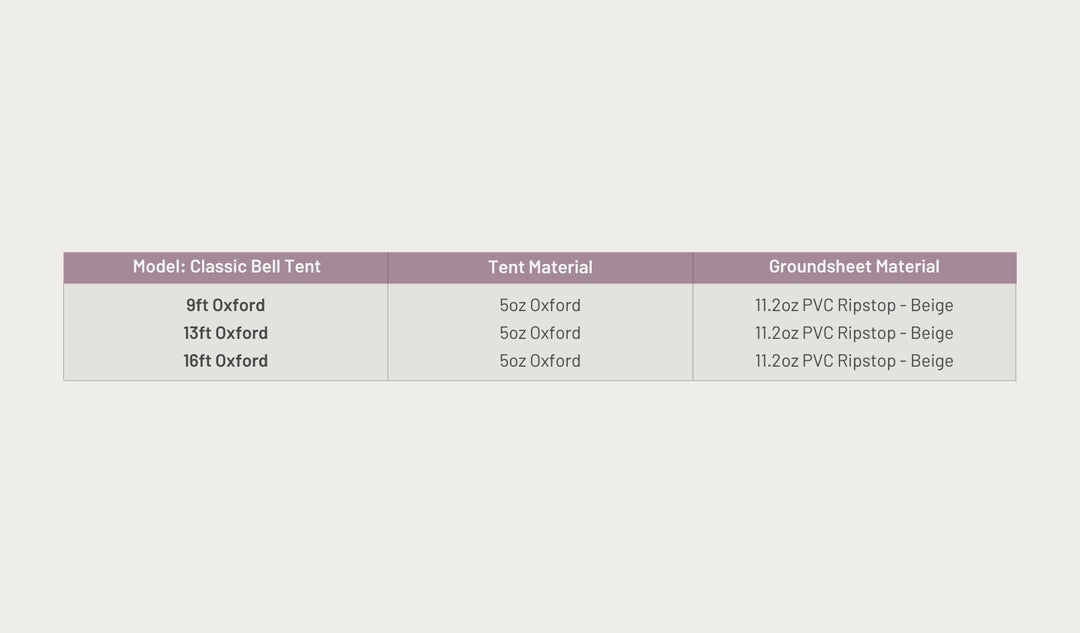Click the 'Groundsheet Material' column header

point(854,267)
